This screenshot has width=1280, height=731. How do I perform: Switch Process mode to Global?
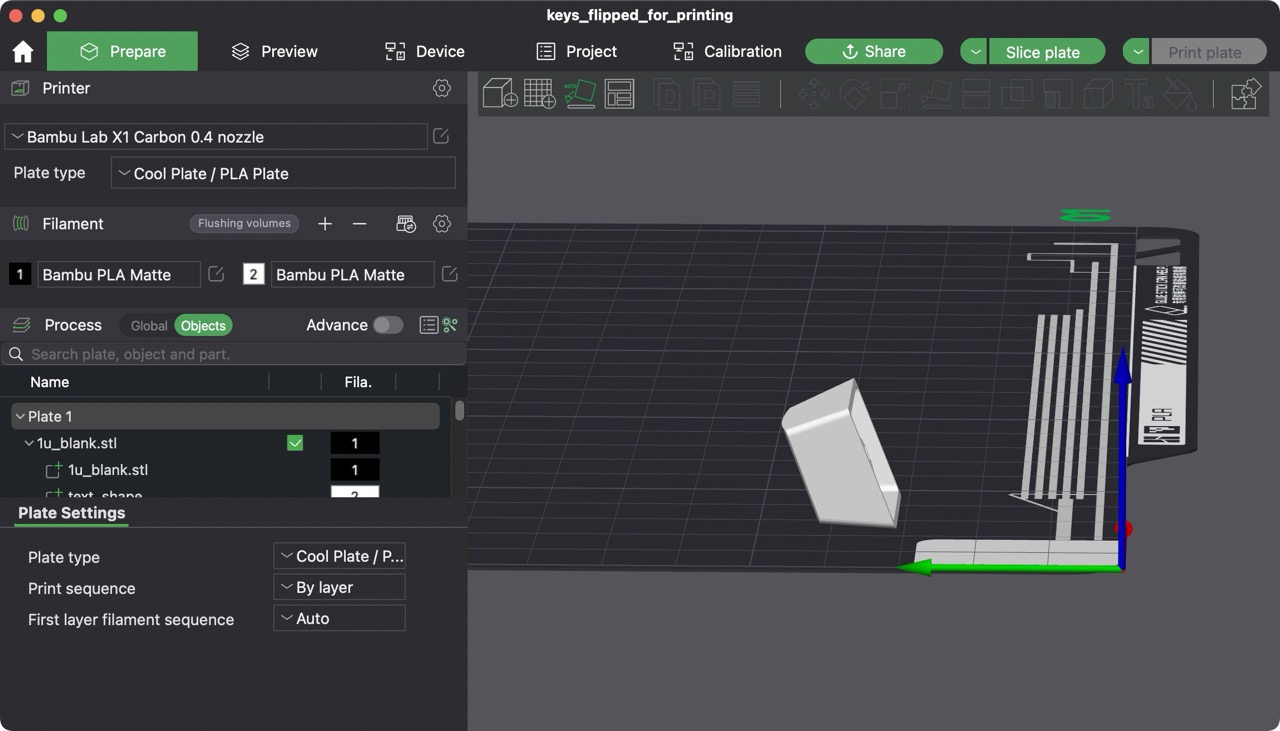149,326
